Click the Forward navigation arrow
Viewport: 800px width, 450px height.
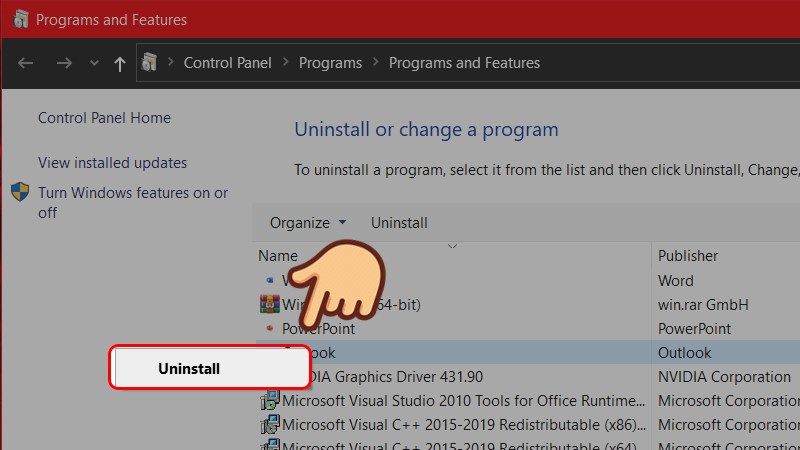(x=63, y=63)
